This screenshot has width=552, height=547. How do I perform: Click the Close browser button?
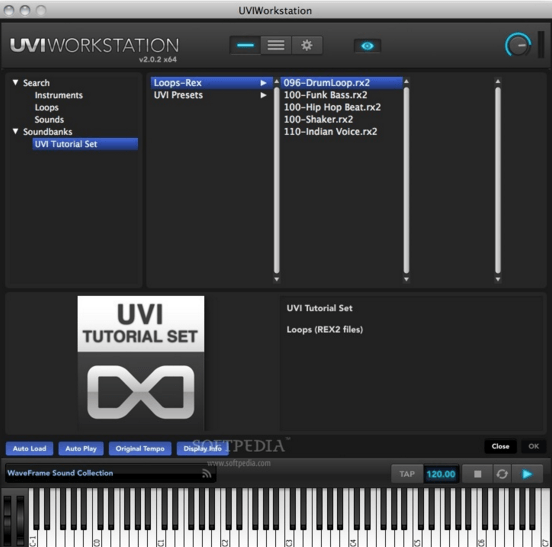click(500, 446)
